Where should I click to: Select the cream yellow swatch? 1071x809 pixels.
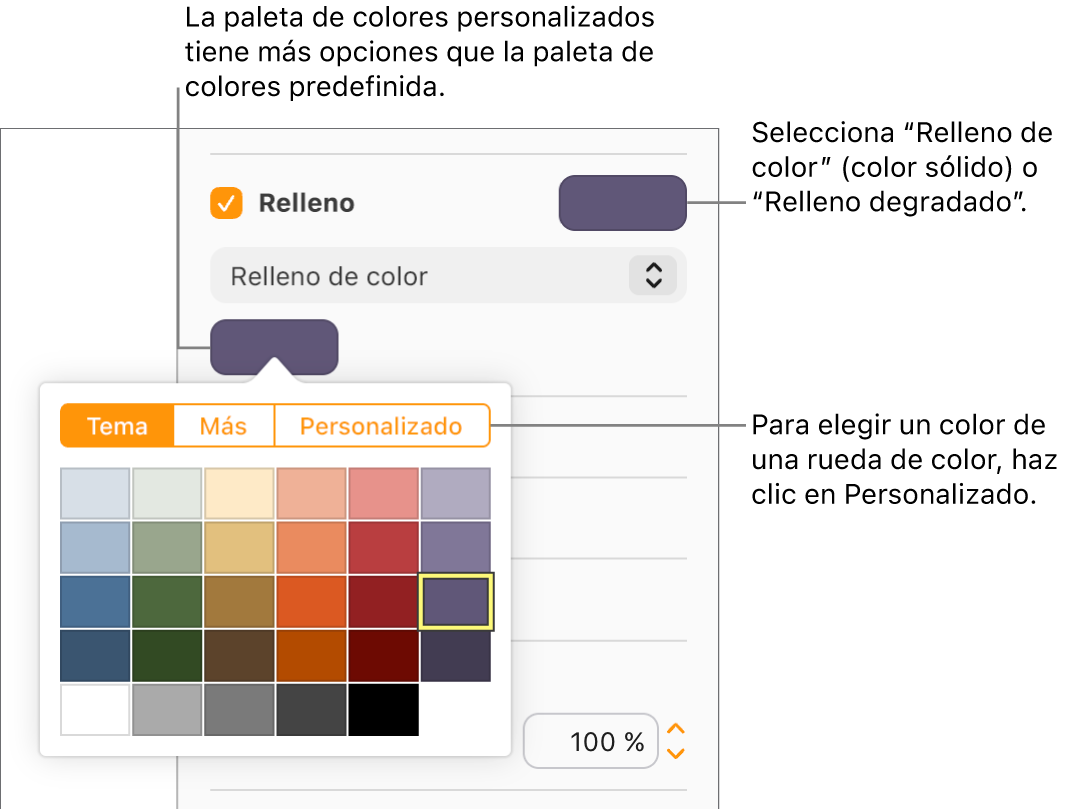coord(239,493)
